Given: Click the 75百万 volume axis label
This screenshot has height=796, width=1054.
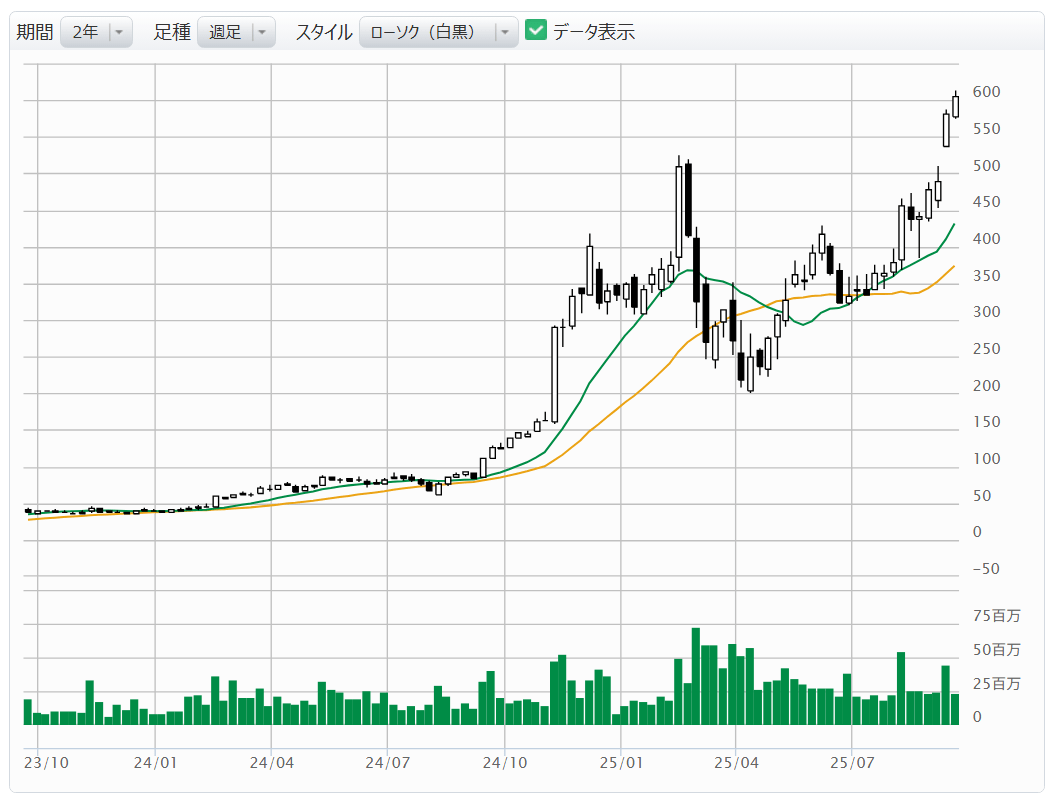Looking at the screenshot, I should [x=997, y=615].
